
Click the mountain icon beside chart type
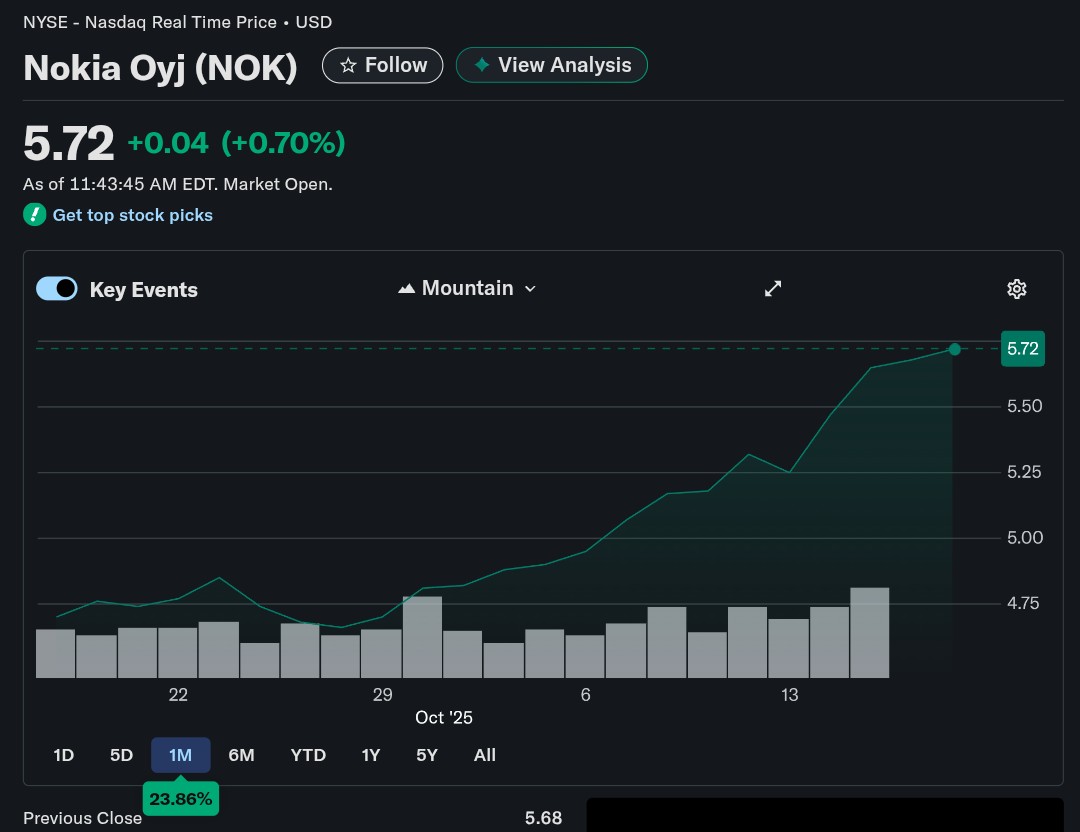[406, 289]
